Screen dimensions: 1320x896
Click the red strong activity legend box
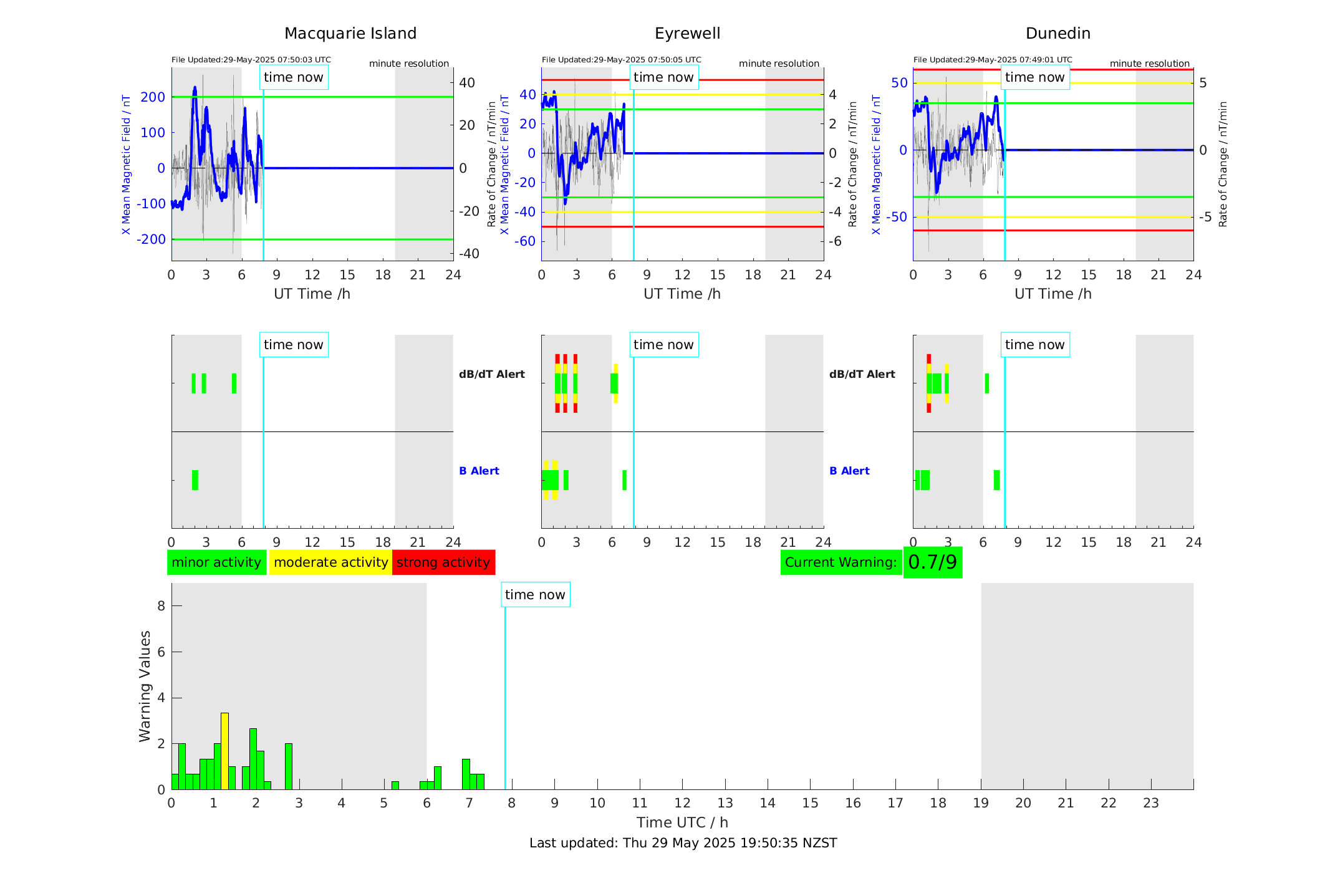point(443,562)
